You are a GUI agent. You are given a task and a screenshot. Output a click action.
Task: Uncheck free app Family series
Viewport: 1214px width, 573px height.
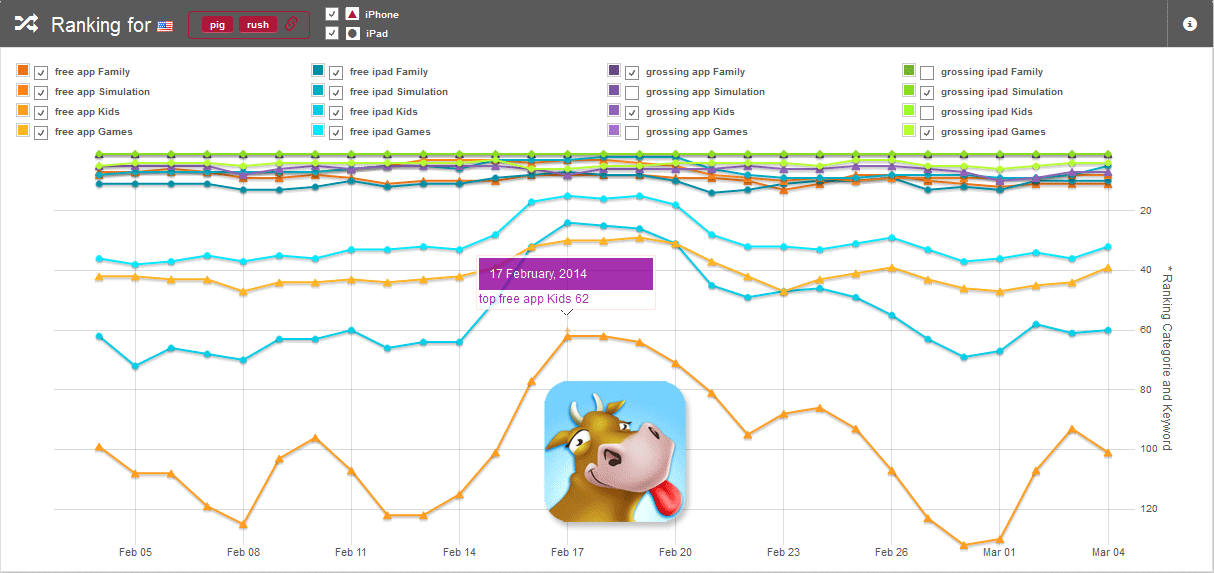[41, 72]
